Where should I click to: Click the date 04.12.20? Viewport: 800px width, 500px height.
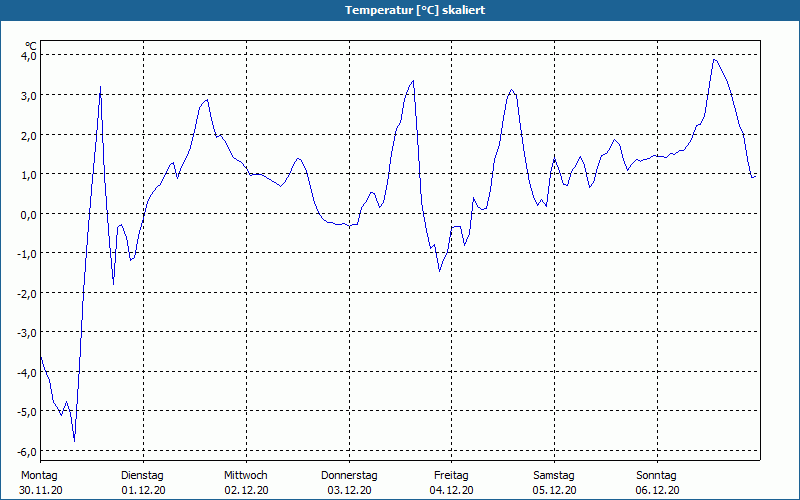[452, 490]
